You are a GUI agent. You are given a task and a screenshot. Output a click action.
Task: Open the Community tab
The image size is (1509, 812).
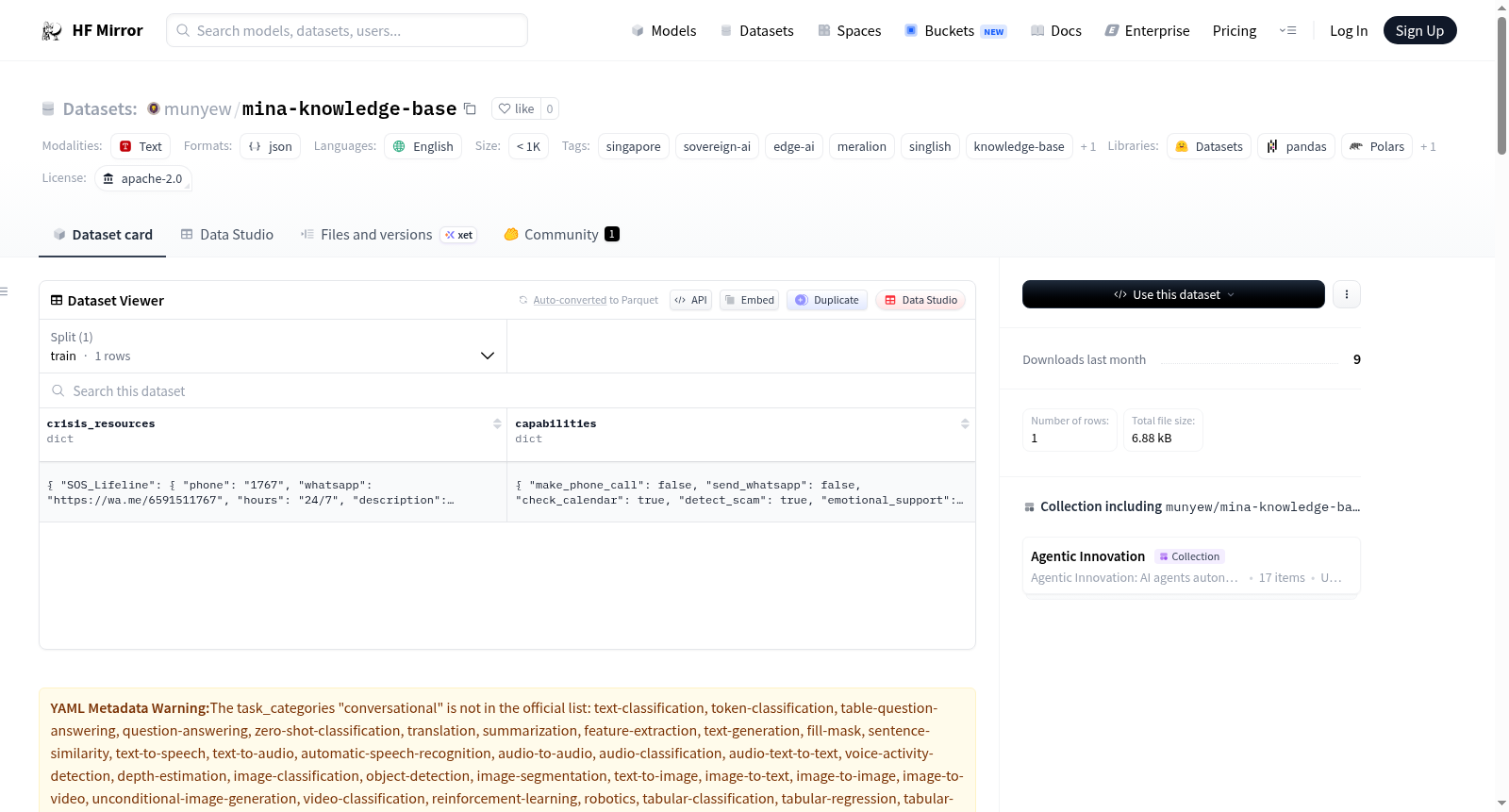click(x=561, y=235)
